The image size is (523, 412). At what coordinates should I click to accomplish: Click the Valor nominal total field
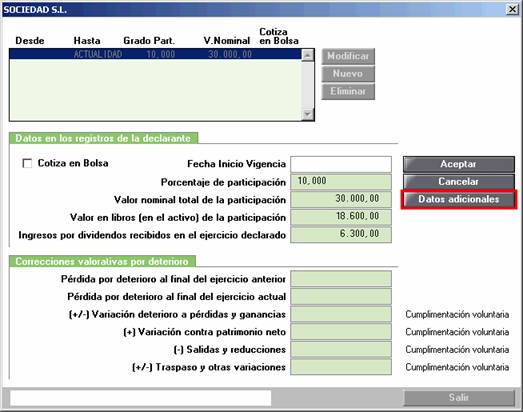tap(341, 199)
